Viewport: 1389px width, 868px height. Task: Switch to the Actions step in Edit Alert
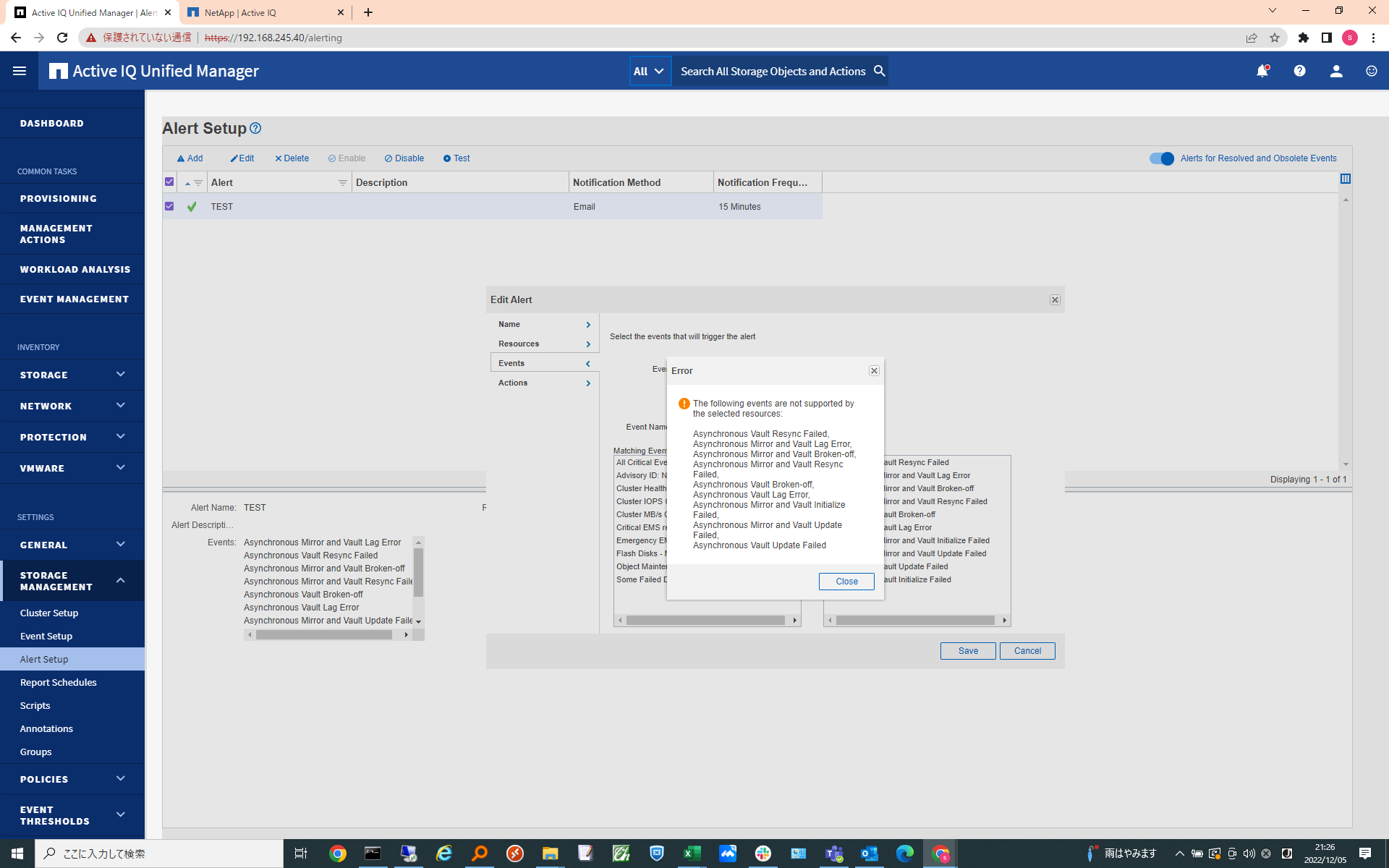pos(543,383)
